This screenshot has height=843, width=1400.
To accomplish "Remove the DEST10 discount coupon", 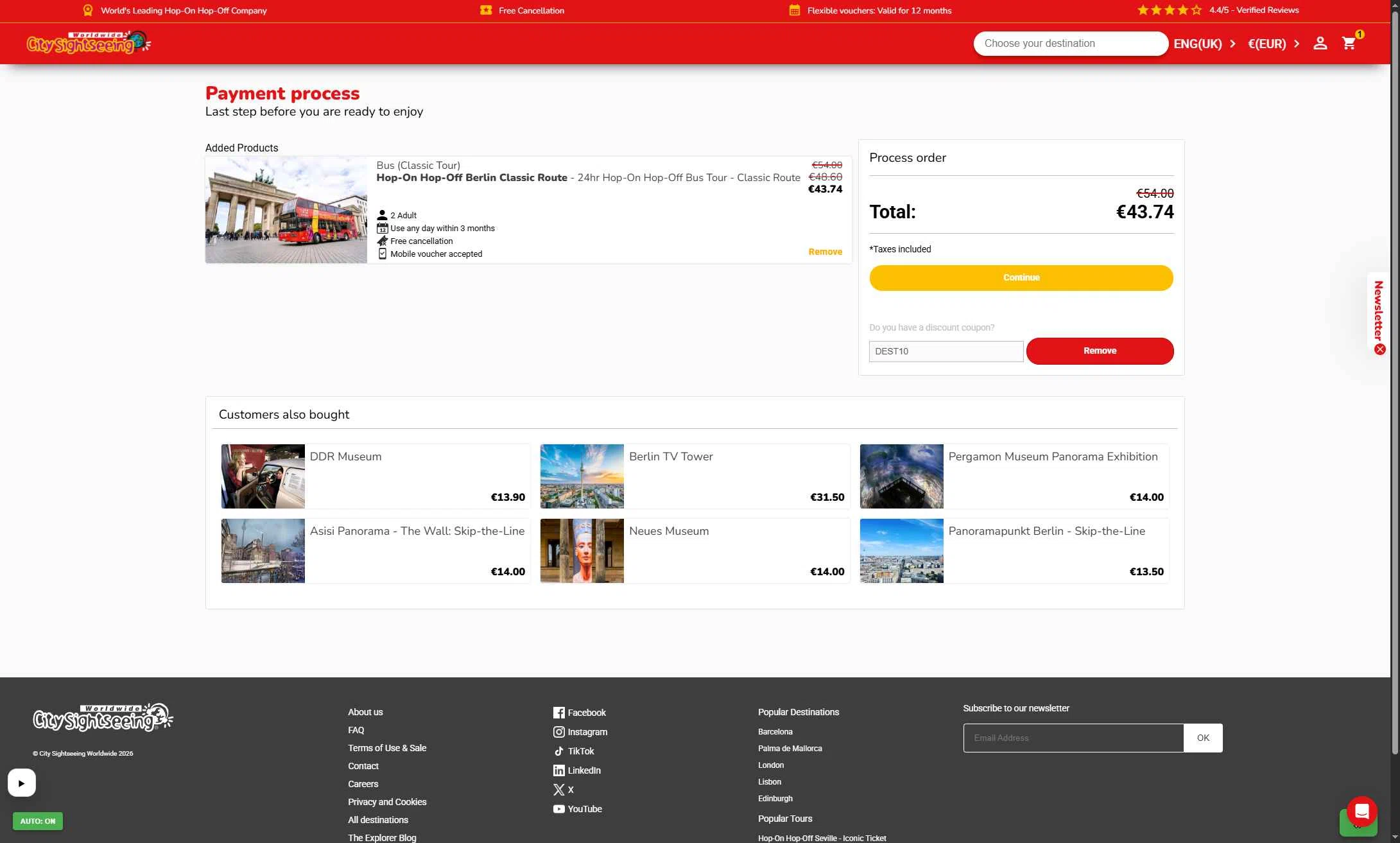I will point(1100,351).
